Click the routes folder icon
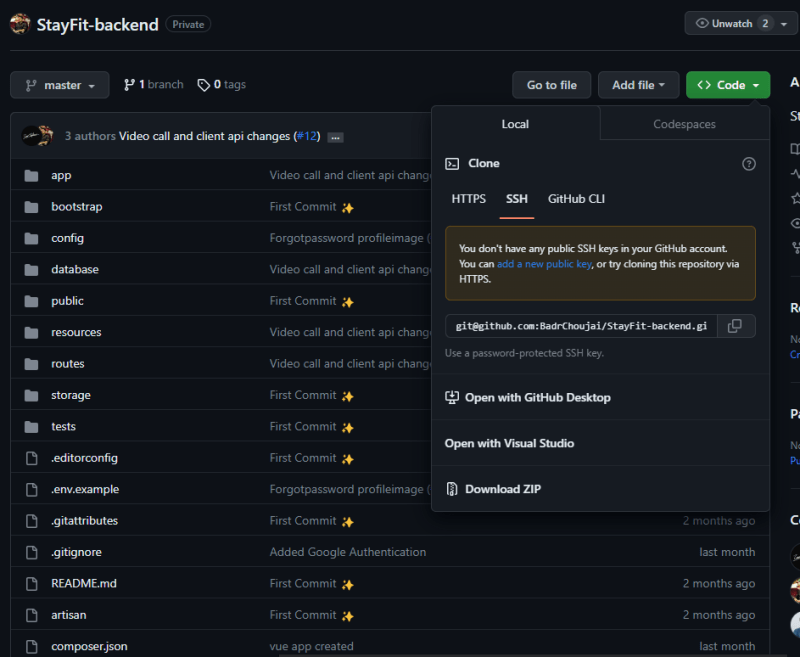The image size is (800, 657). pos(31,364)
